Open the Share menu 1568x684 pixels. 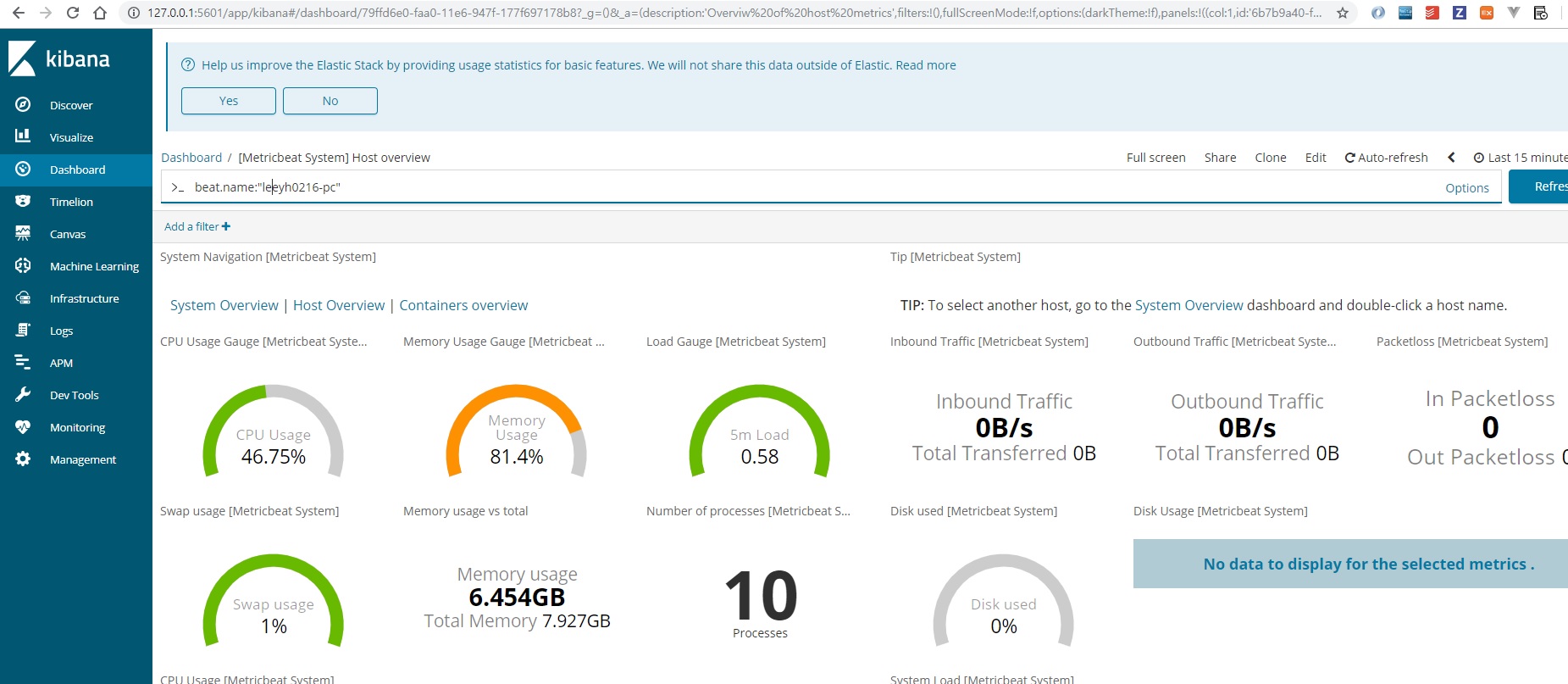1220,158
